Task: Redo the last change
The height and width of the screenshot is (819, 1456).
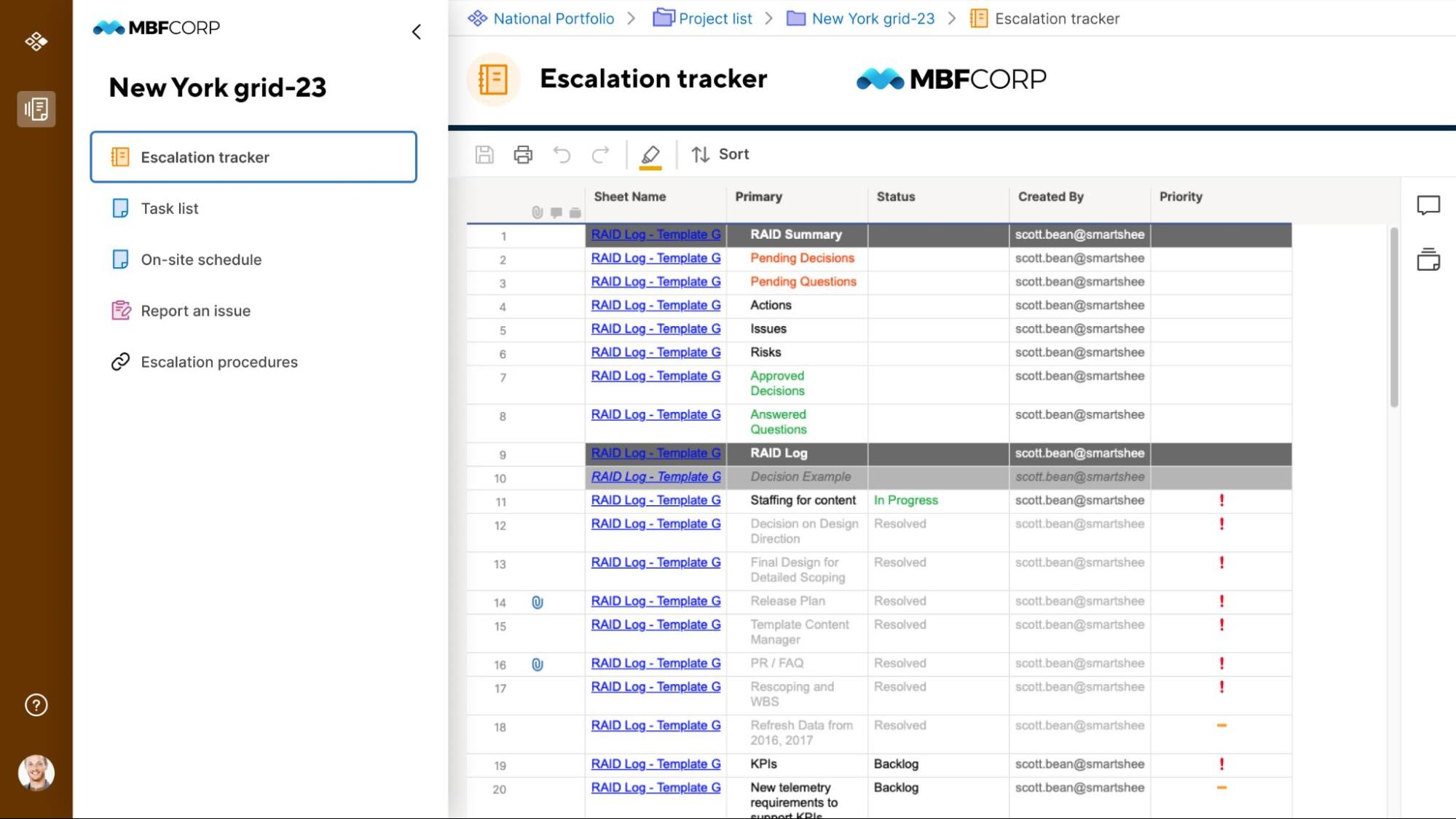Action: (x=599, y=154)
